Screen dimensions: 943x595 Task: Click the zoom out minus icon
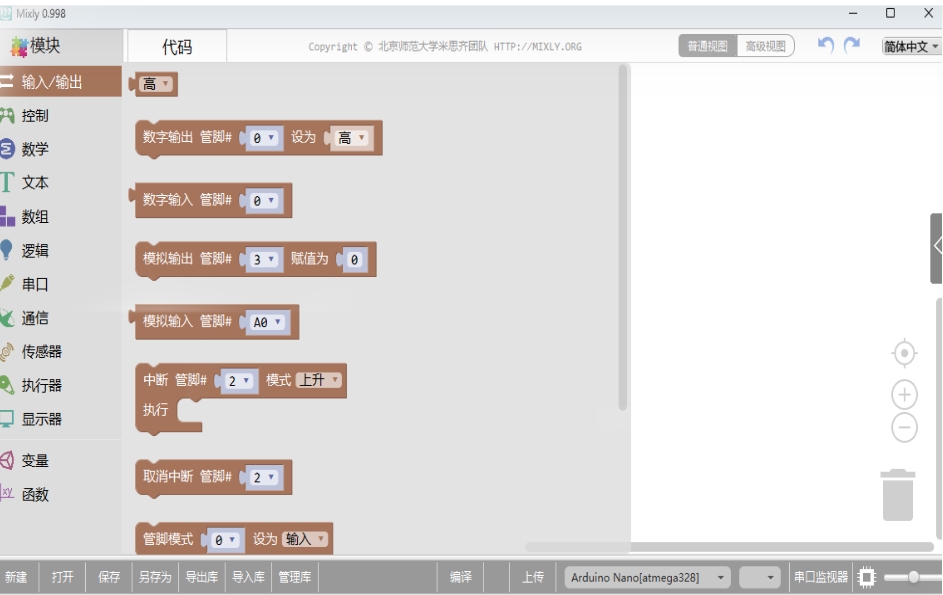click(x=904, y=428)
